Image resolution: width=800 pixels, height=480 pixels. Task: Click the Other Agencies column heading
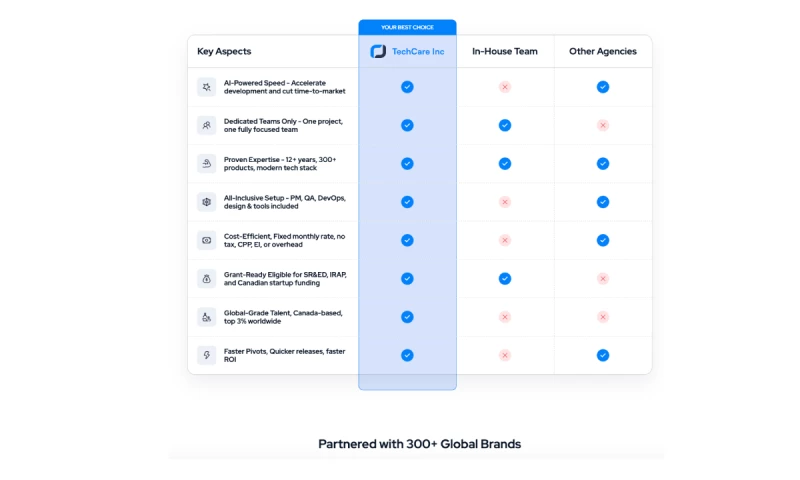coord(603,52)
